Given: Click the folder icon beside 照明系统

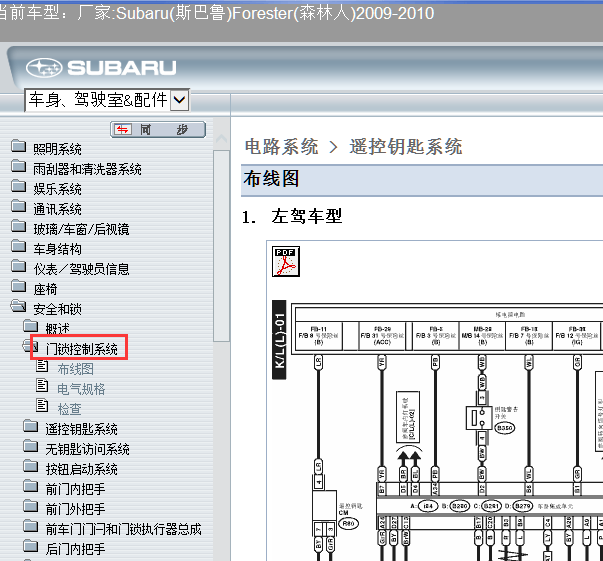Looking at the screenshot, I should 18,146.
